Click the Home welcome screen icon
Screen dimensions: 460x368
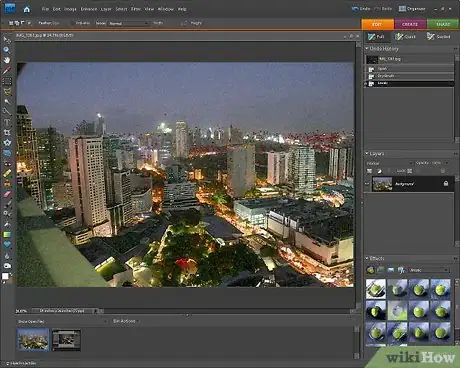[26, 9]
